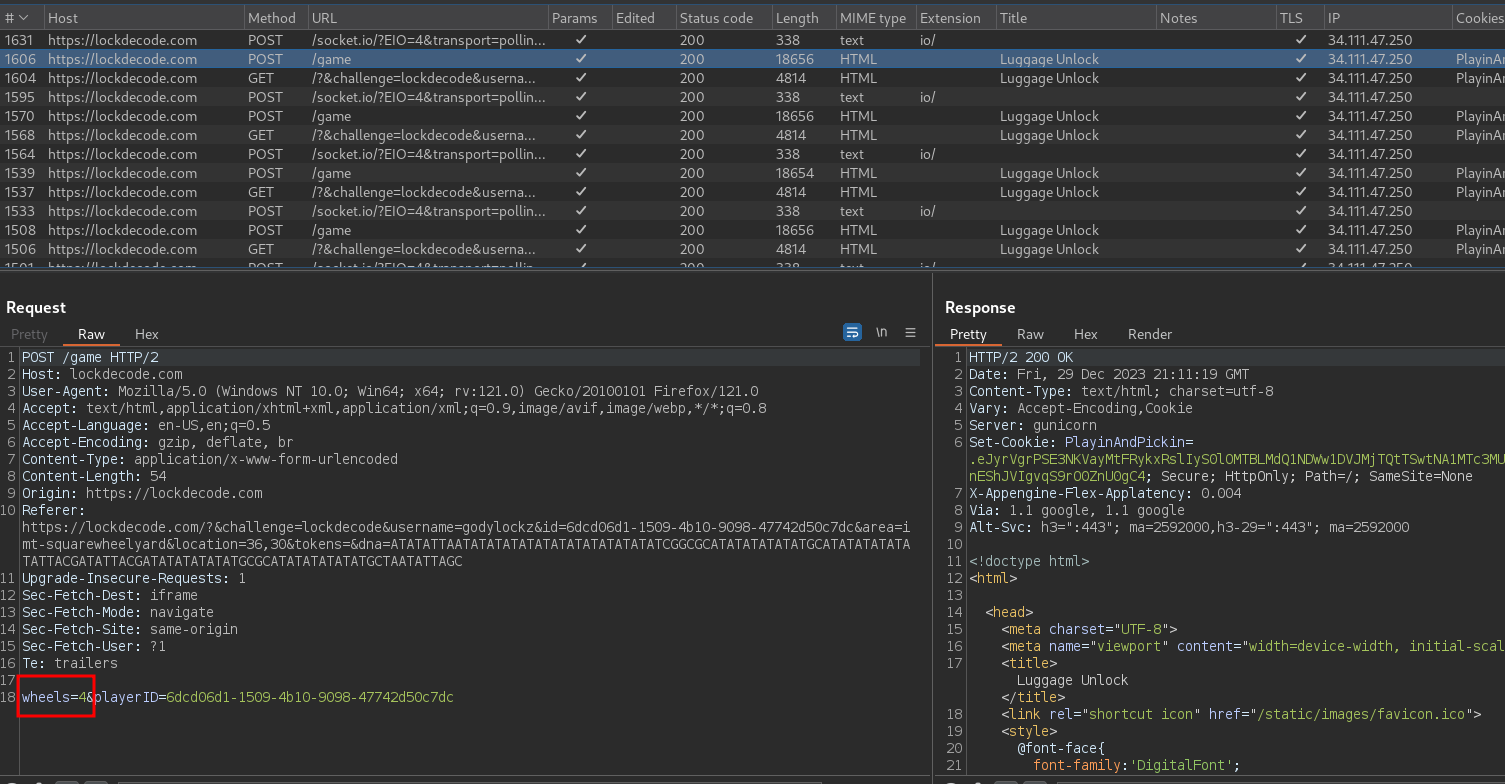The height and width of the screenshot is (784, 1505).
Task: Select history row number 1533
Action: pyautogui.click(x=752, y=211)
